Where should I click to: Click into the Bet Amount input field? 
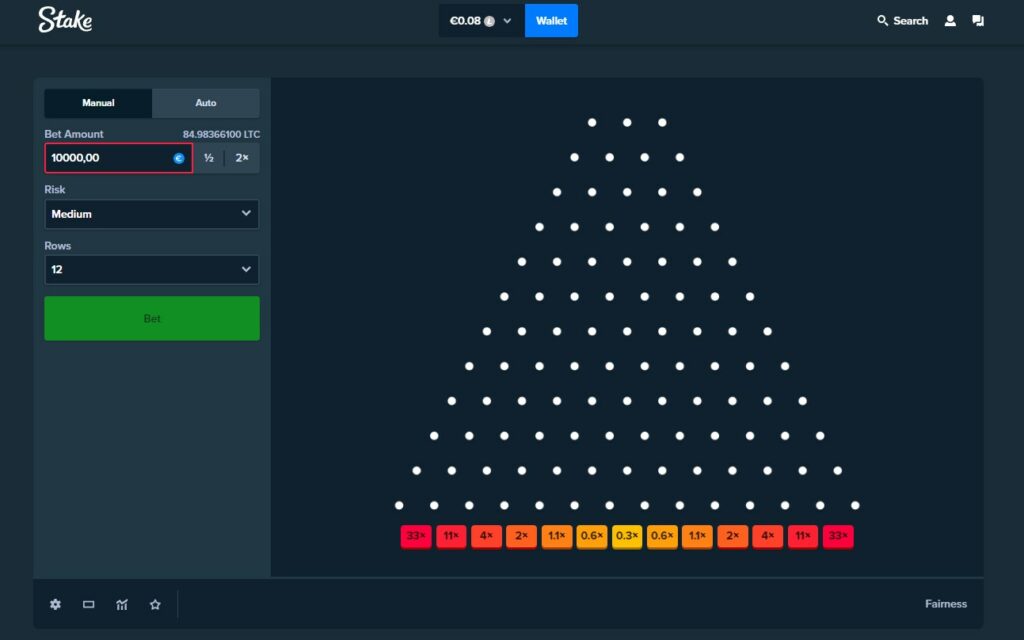point(108,158)
